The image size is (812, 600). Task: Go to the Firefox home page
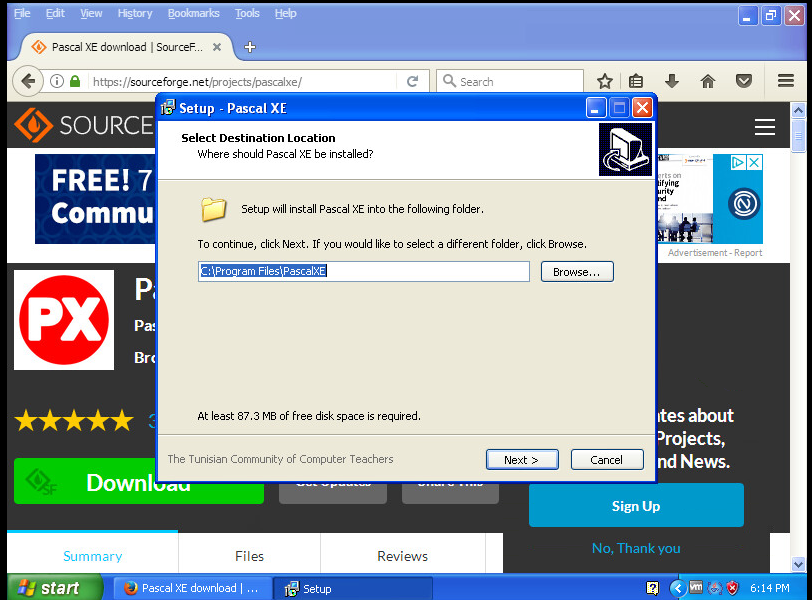point(707,81)
